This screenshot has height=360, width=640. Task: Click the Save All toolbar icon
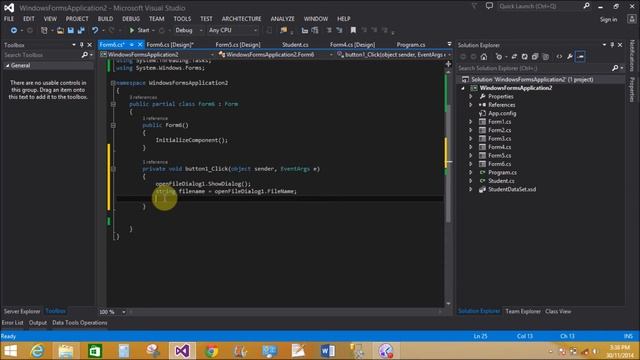(x=81, y=30)
